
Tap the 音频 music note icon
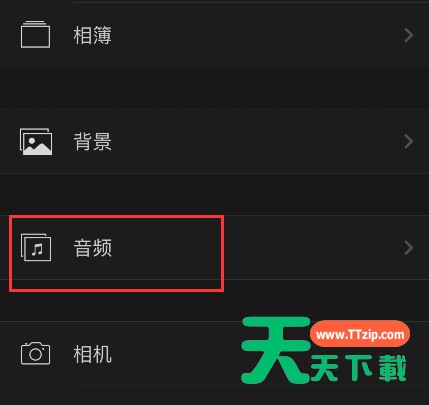click(x=36, y=247)
